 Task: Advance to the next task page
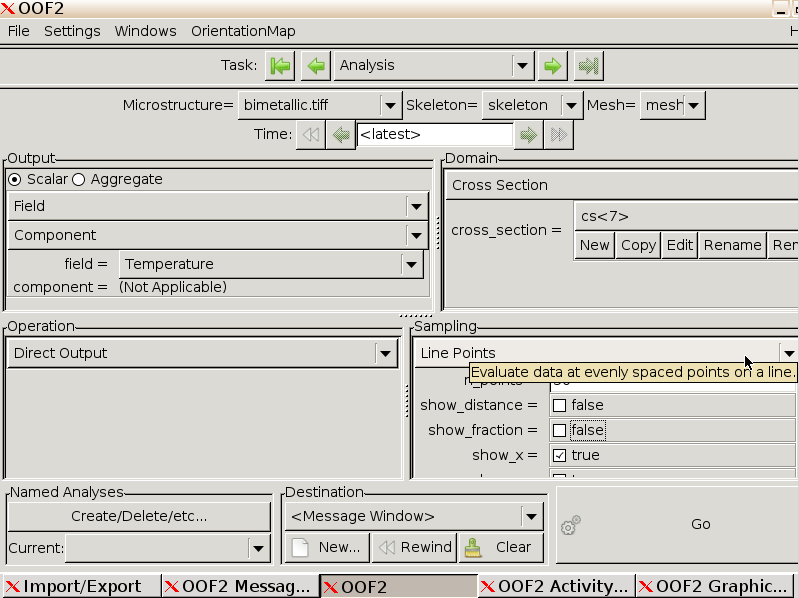coord(551,66)
